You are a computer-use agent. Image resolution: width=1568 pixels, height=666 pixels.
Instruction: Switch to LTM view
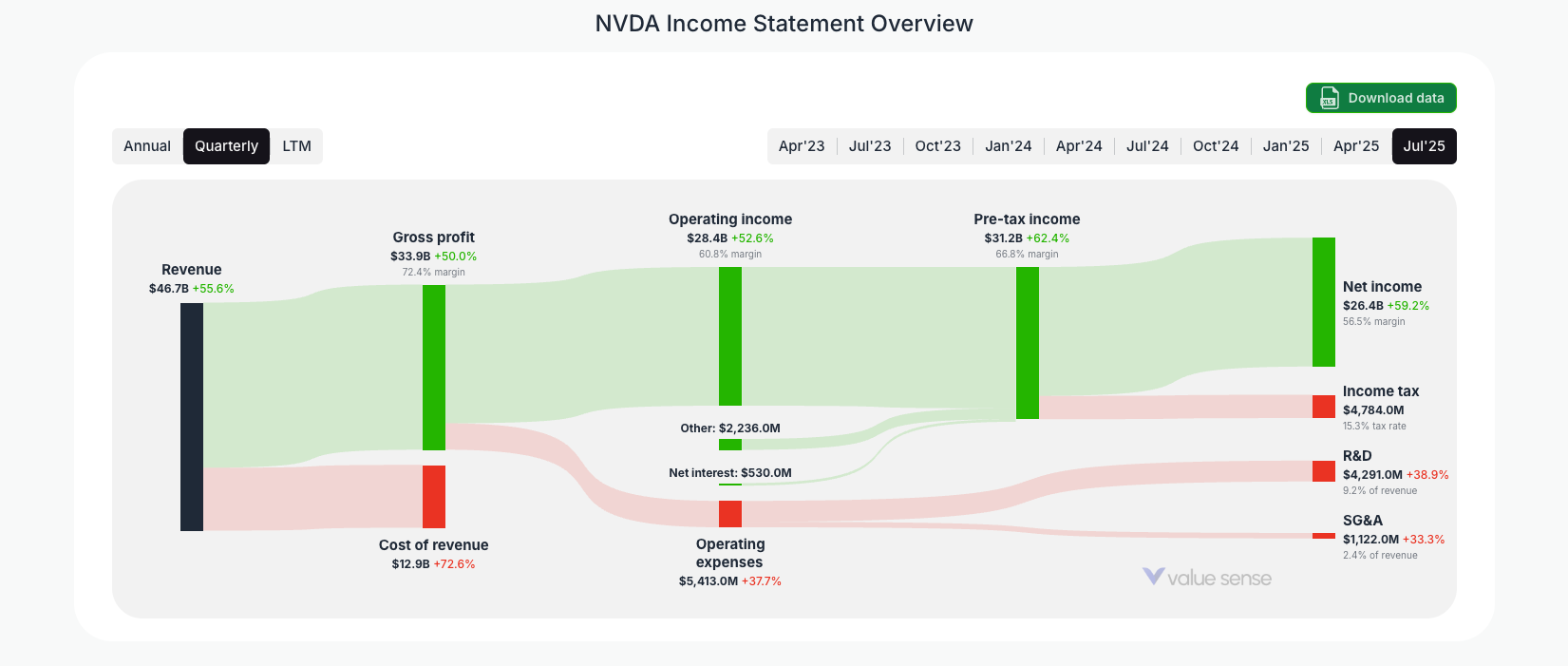(297, 146)
